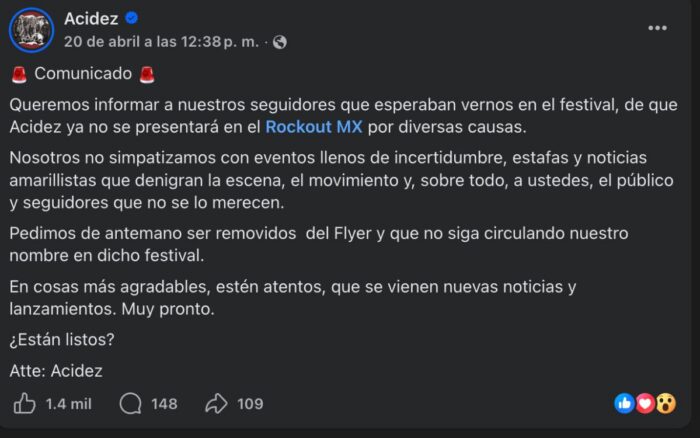View the 148 comments count
Viewport: 700px width, 438px height.
pos(164,404)
